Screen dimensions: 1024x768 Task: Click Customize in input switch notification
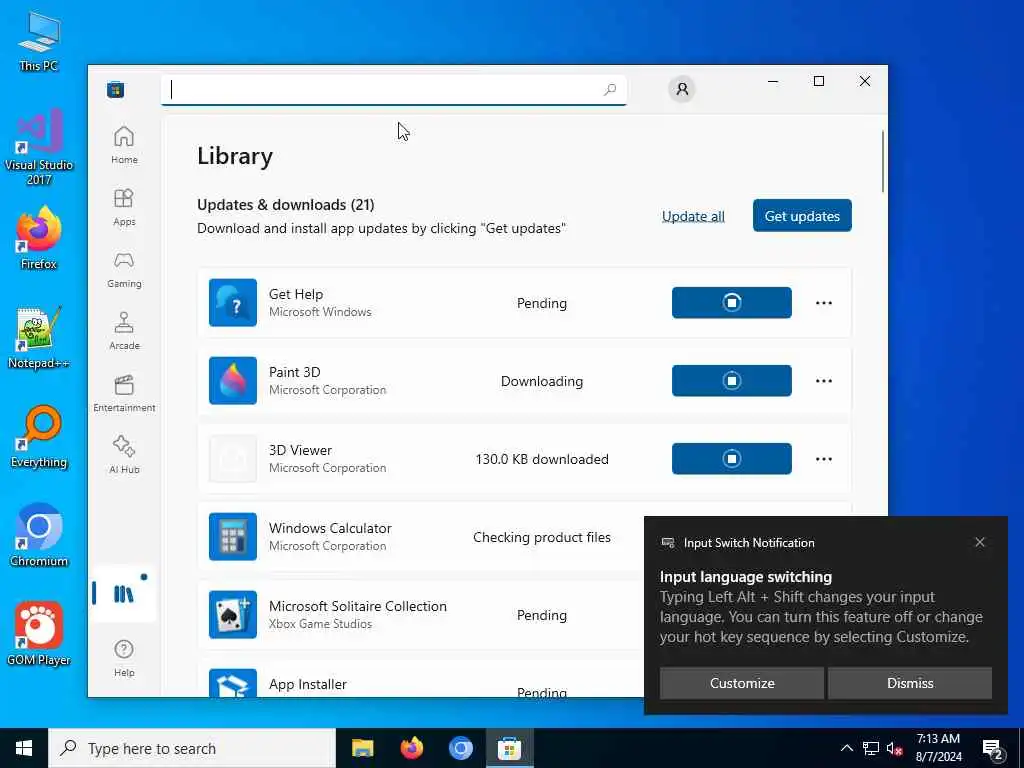point(742,683)
